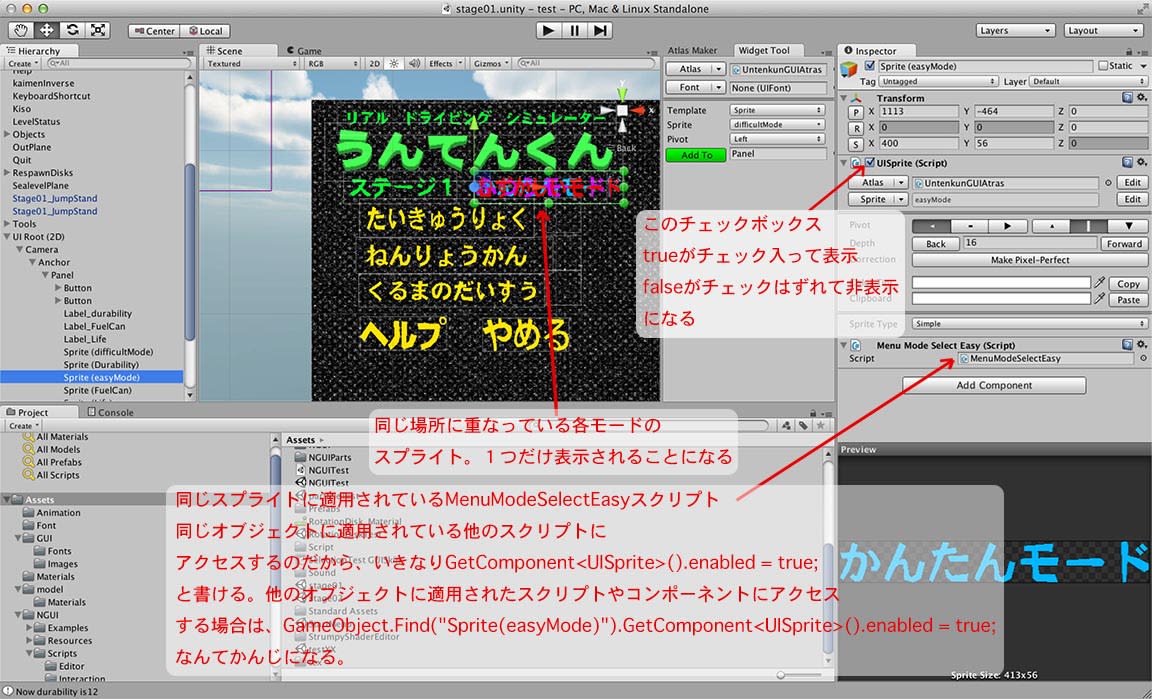Viewport: 1152px width, 699px height.
Task: Click the green Add To button
Action: [x=696, y=155]
